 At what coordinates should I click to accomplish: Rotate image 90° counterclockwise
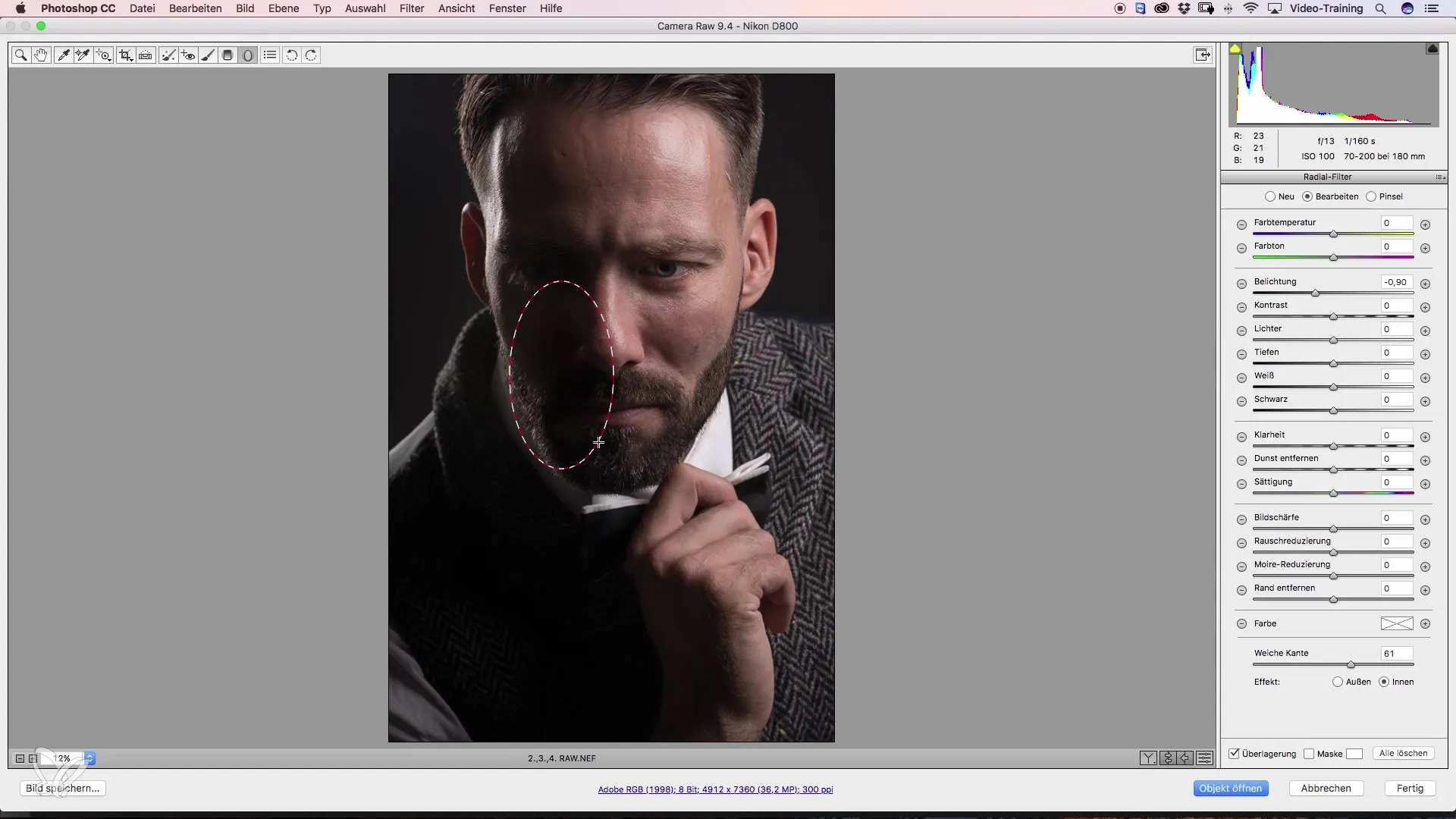(x=291, y=55)
